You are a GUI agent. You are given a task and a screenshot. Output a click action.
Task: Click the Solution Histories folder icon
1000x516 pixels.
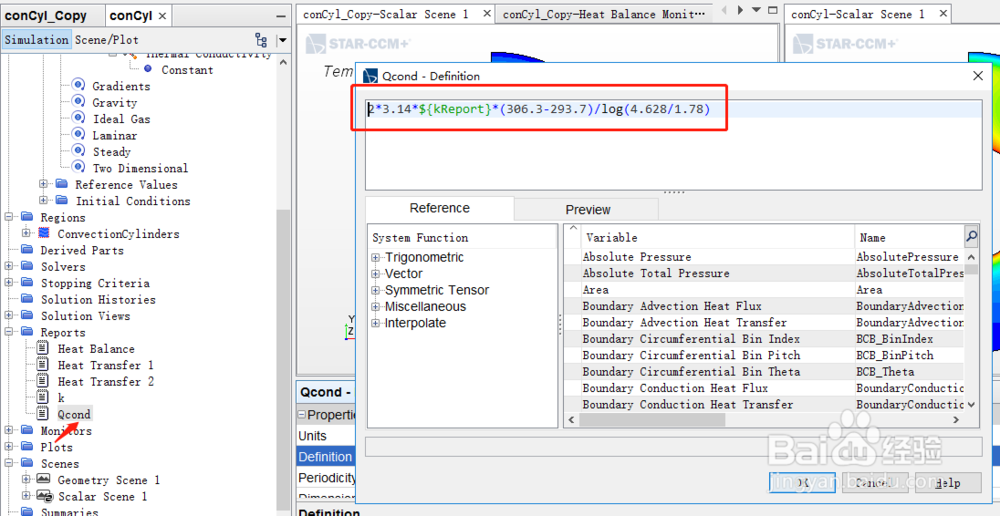pos(27,299)
